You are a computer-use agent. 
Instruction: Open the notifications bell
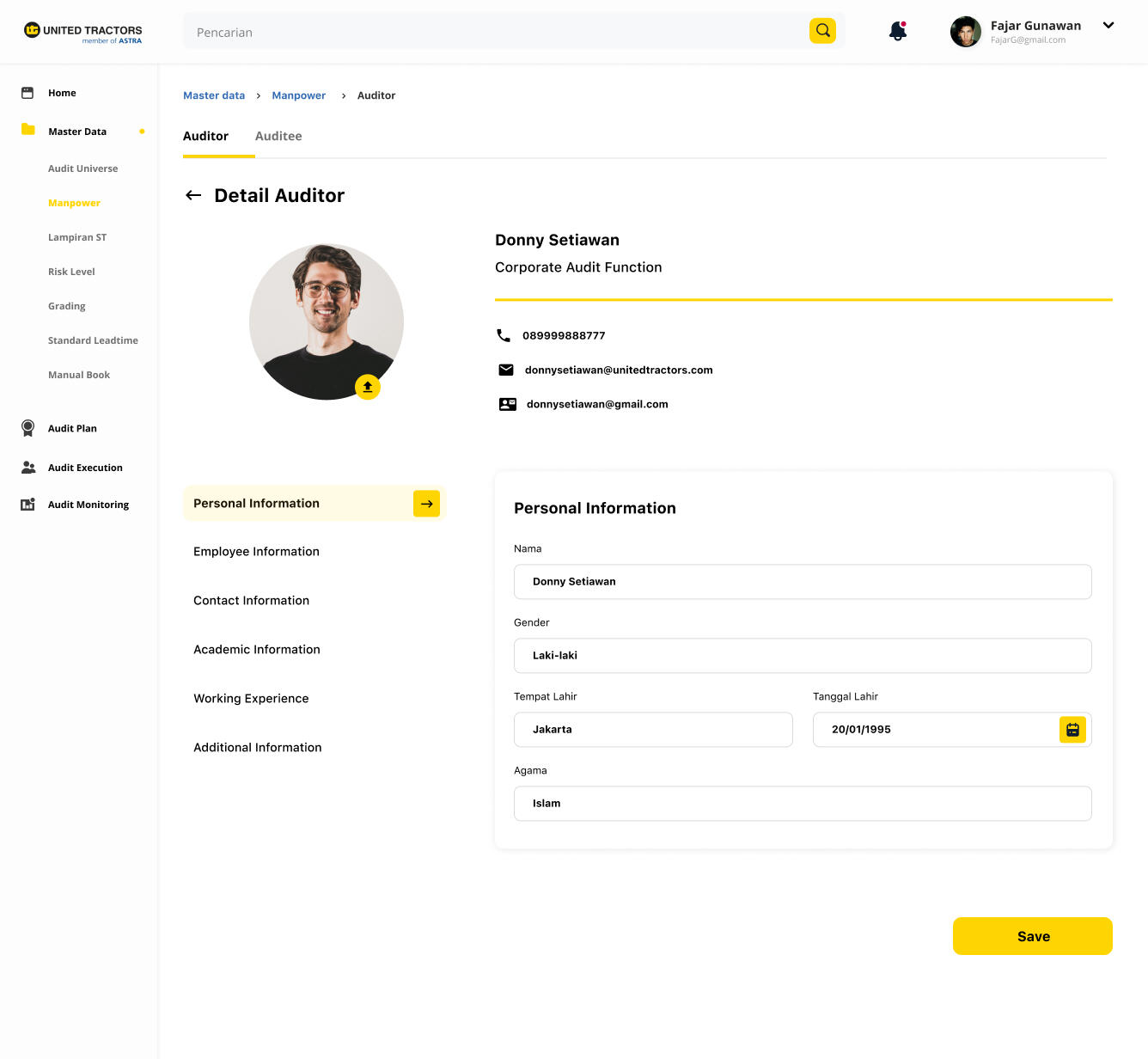(x=898, y=31)
